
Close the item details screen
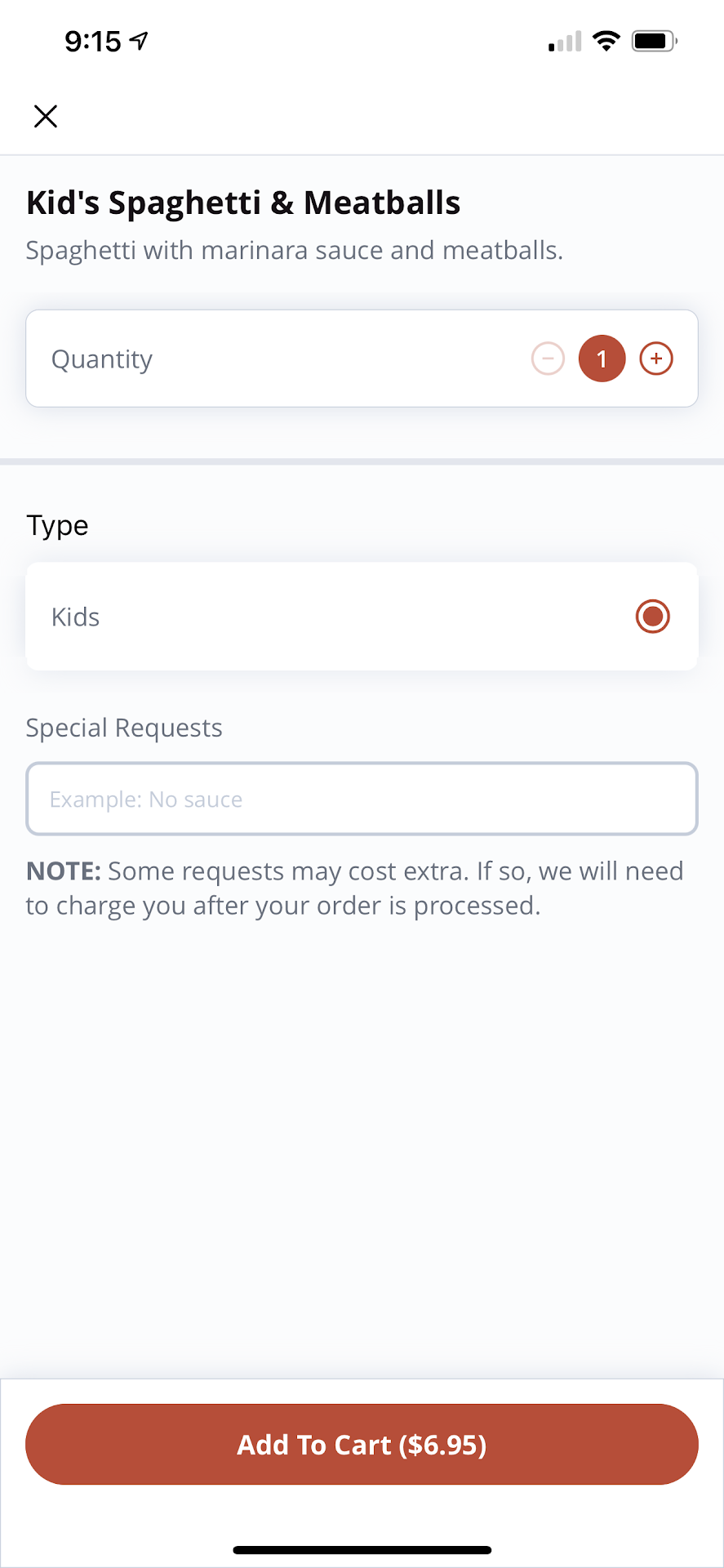pyautogui.click(x=46, y=116)
